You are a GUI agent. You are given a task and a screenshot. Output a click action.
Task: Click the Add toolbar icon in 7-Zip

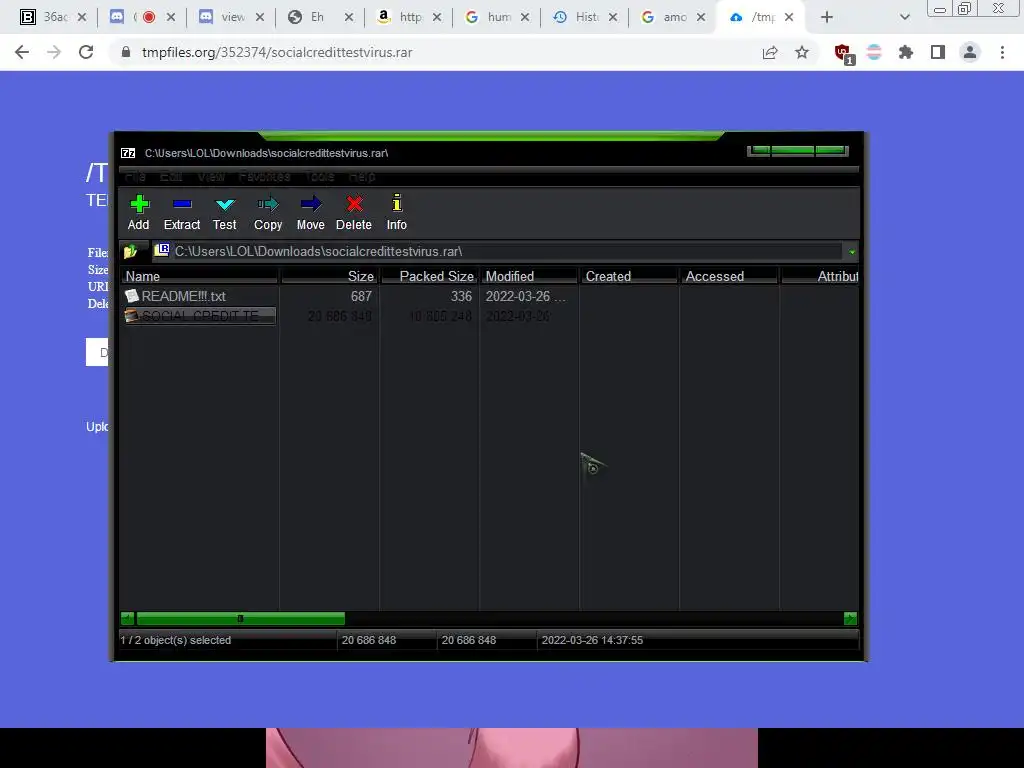click(x=138, y=212)
